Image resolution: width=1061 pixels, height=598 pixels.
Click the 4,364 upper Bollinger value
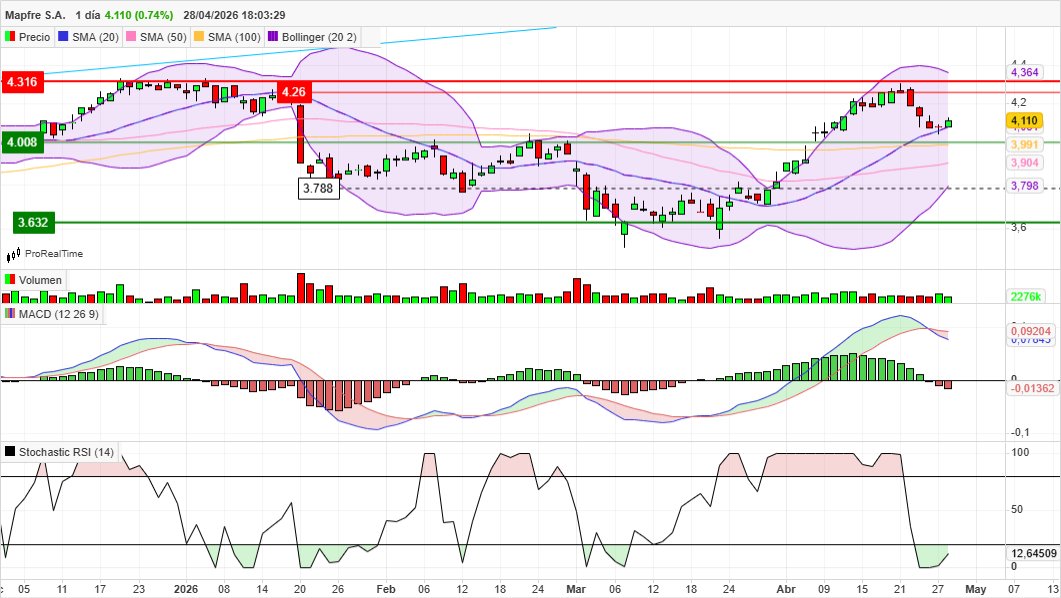(1024, 72)
